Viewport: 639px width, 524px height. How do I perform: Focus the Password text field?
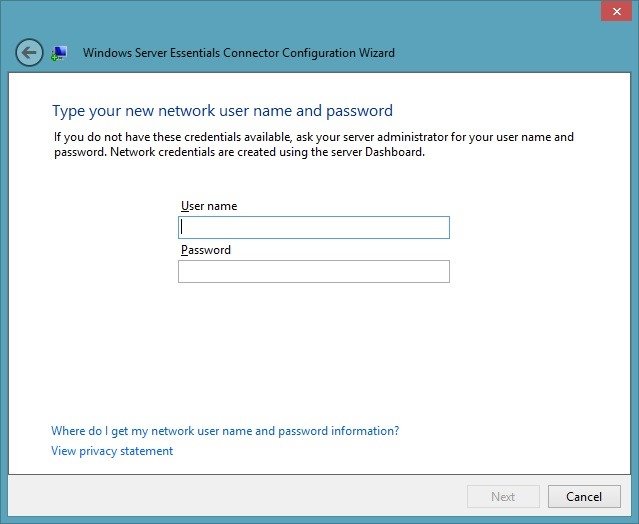[x=314, y=271]
